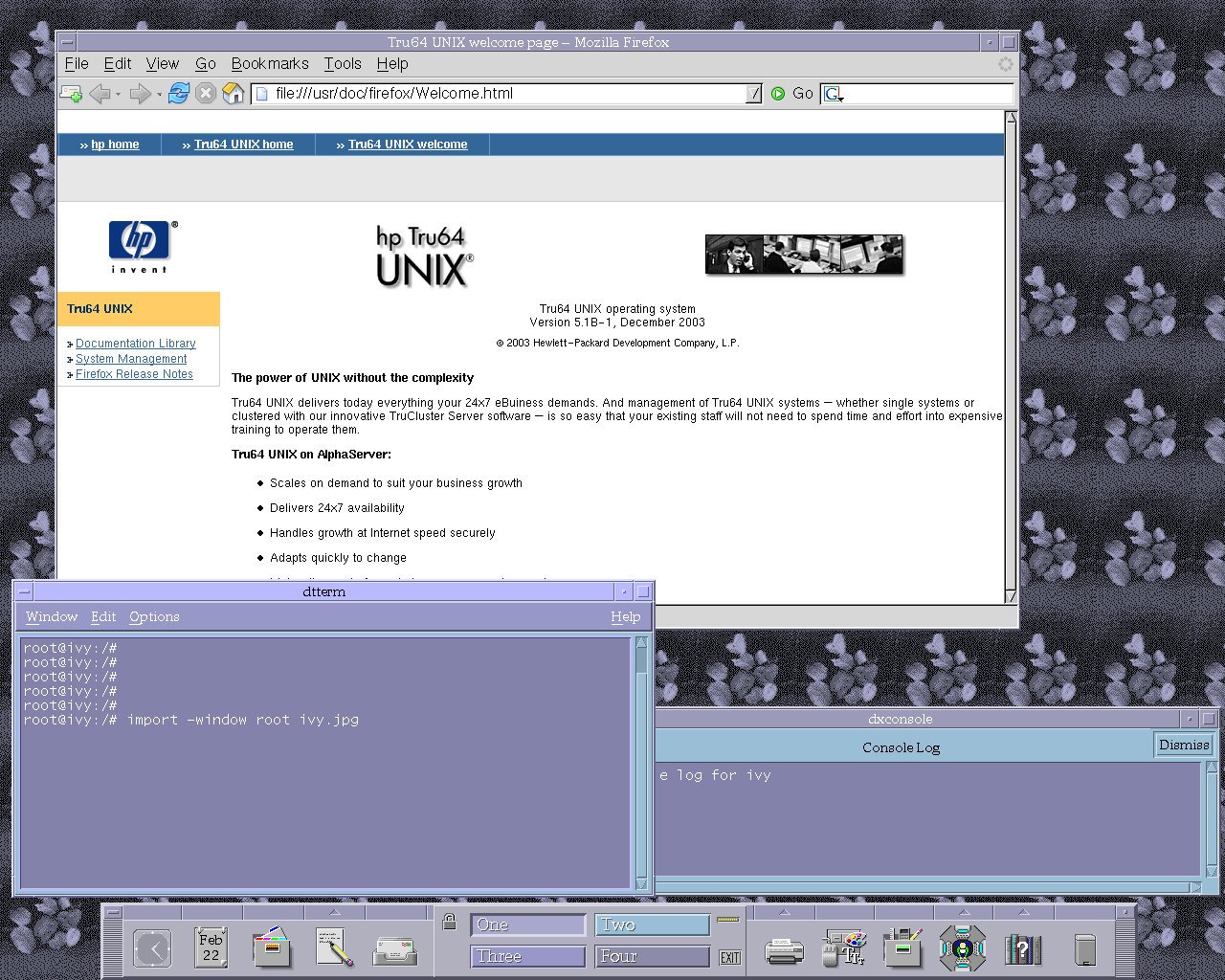Go forward with the Firefox Forward arrow
The height and width of the screenshot is (980, 1225).
tap(140, 93)
